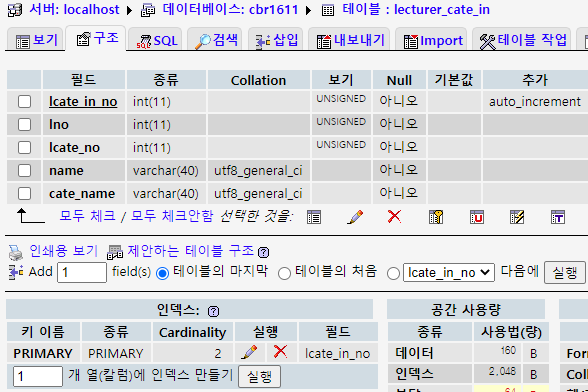
Task: Open 제안하는 테이블 구조 link
Action: coord(191,251)
